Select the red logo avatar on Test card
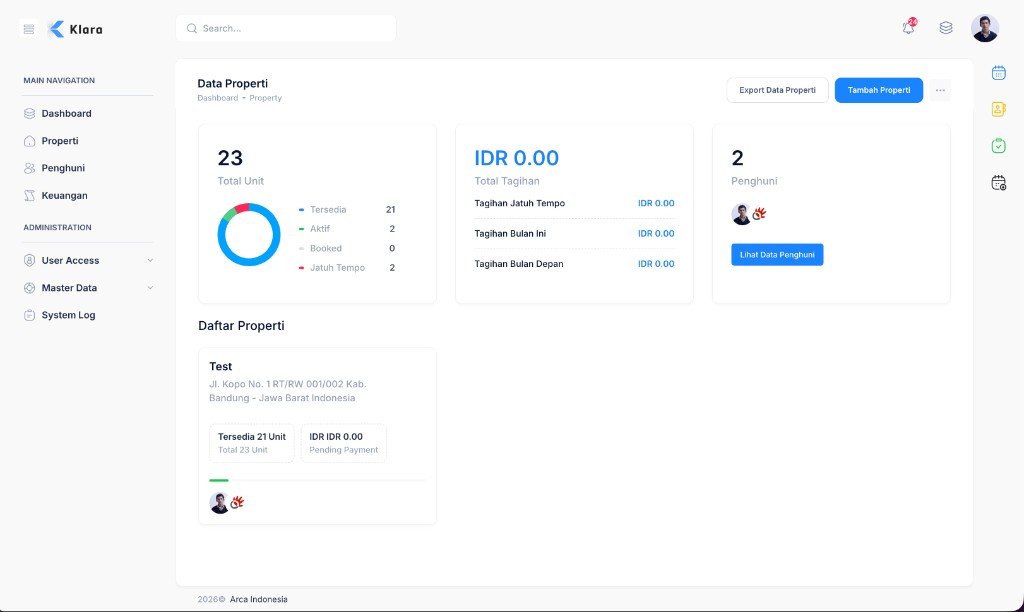Screen dimensions: 1024x612 237,502
